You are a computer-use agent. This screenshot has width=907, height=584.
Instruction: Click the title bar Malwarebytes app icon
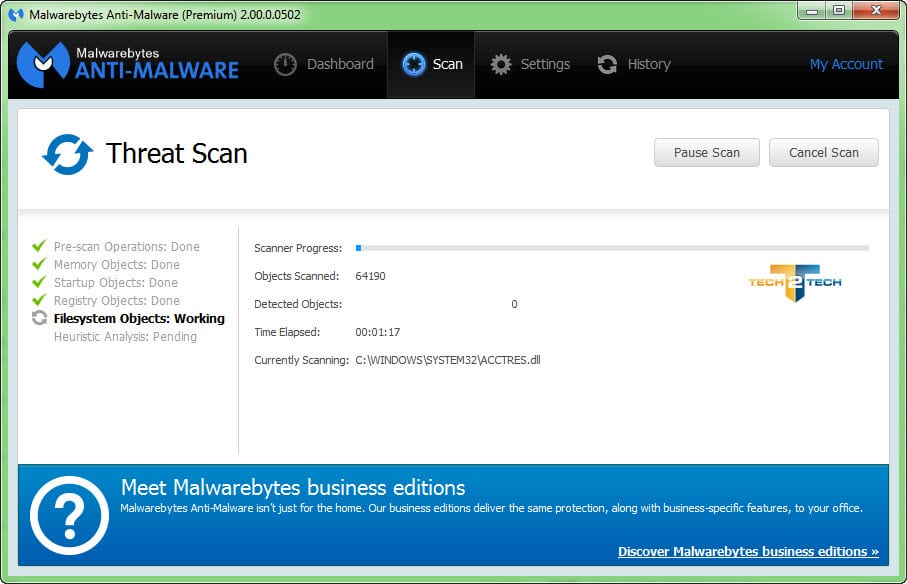(16, 14)
